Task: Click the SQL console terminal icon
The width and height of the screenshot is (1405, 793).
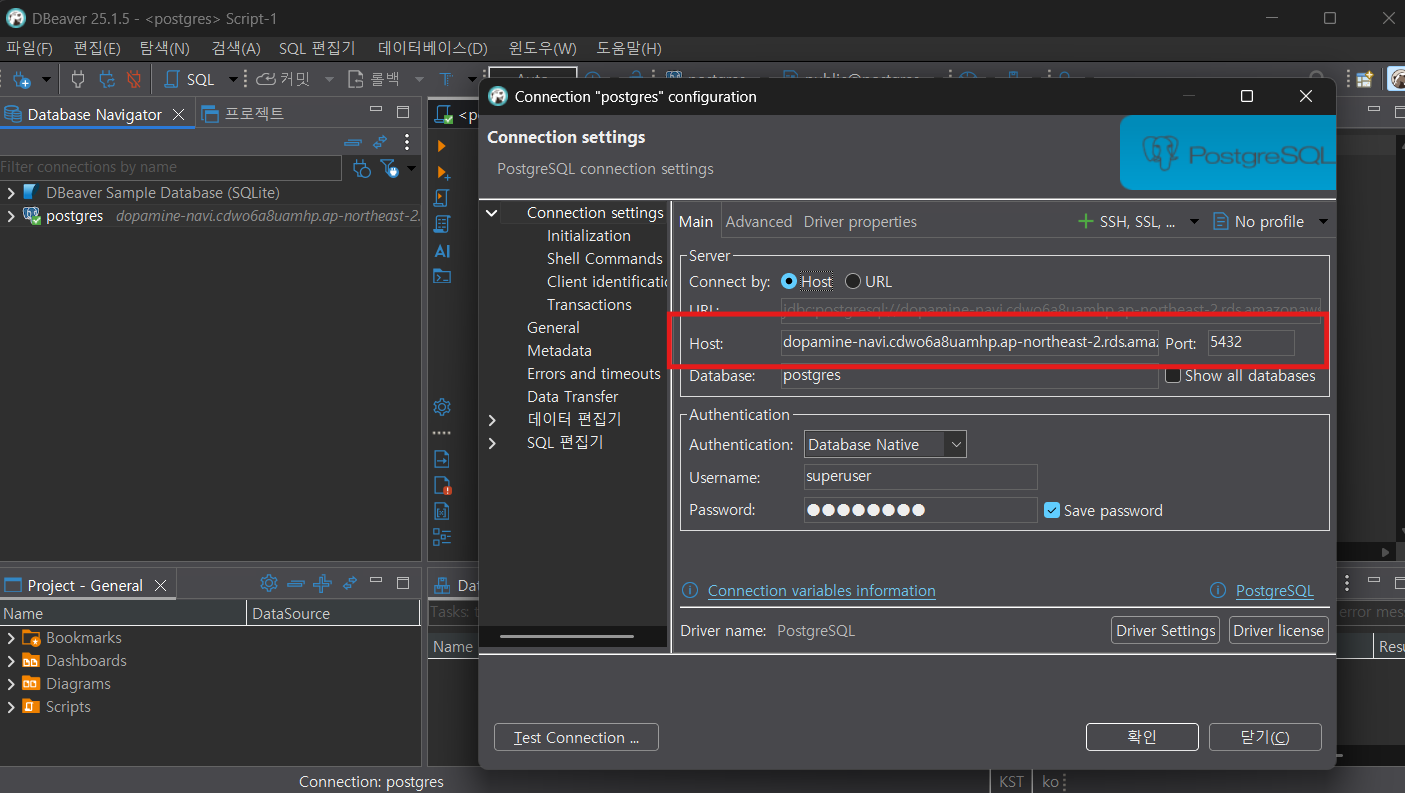Action: (442, 277)
